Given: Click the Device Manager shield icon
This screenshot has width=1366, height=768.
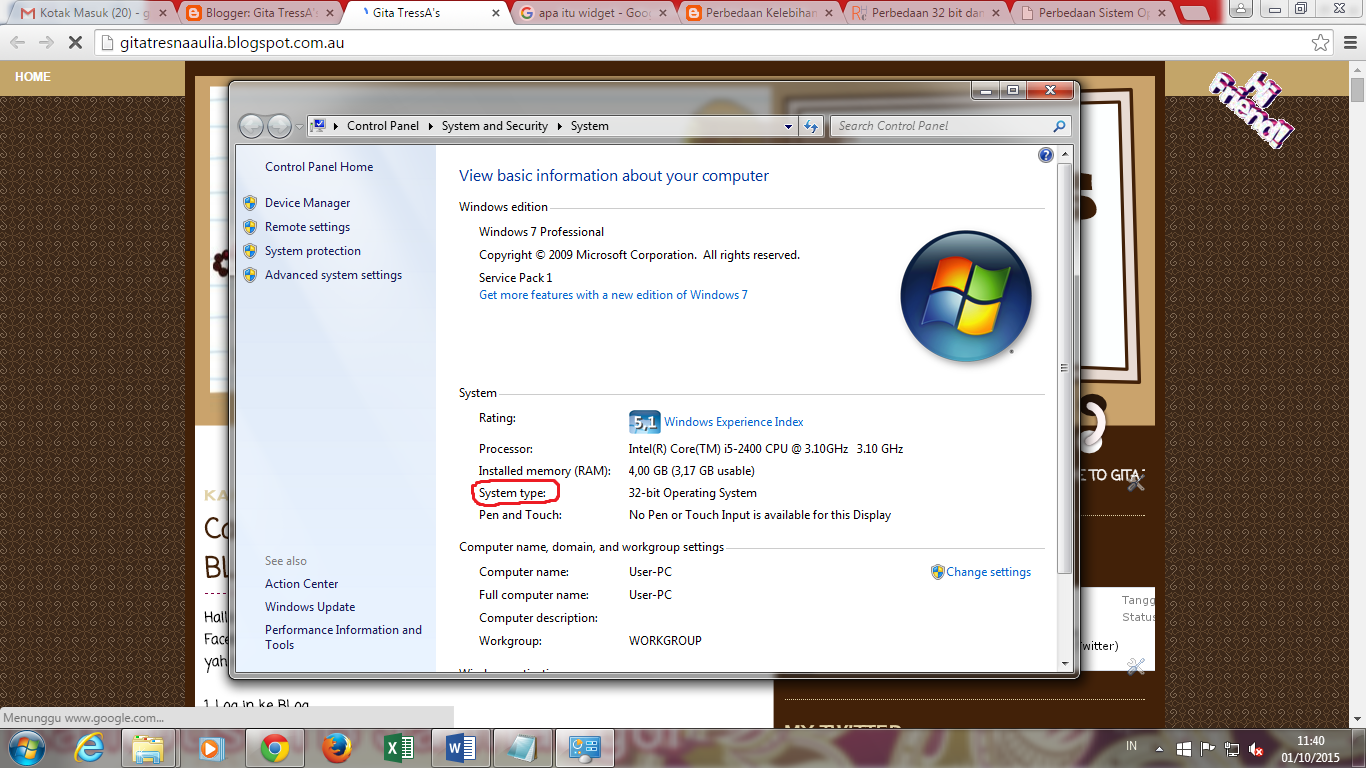Looking at the screenshot, I should point(250,203).
